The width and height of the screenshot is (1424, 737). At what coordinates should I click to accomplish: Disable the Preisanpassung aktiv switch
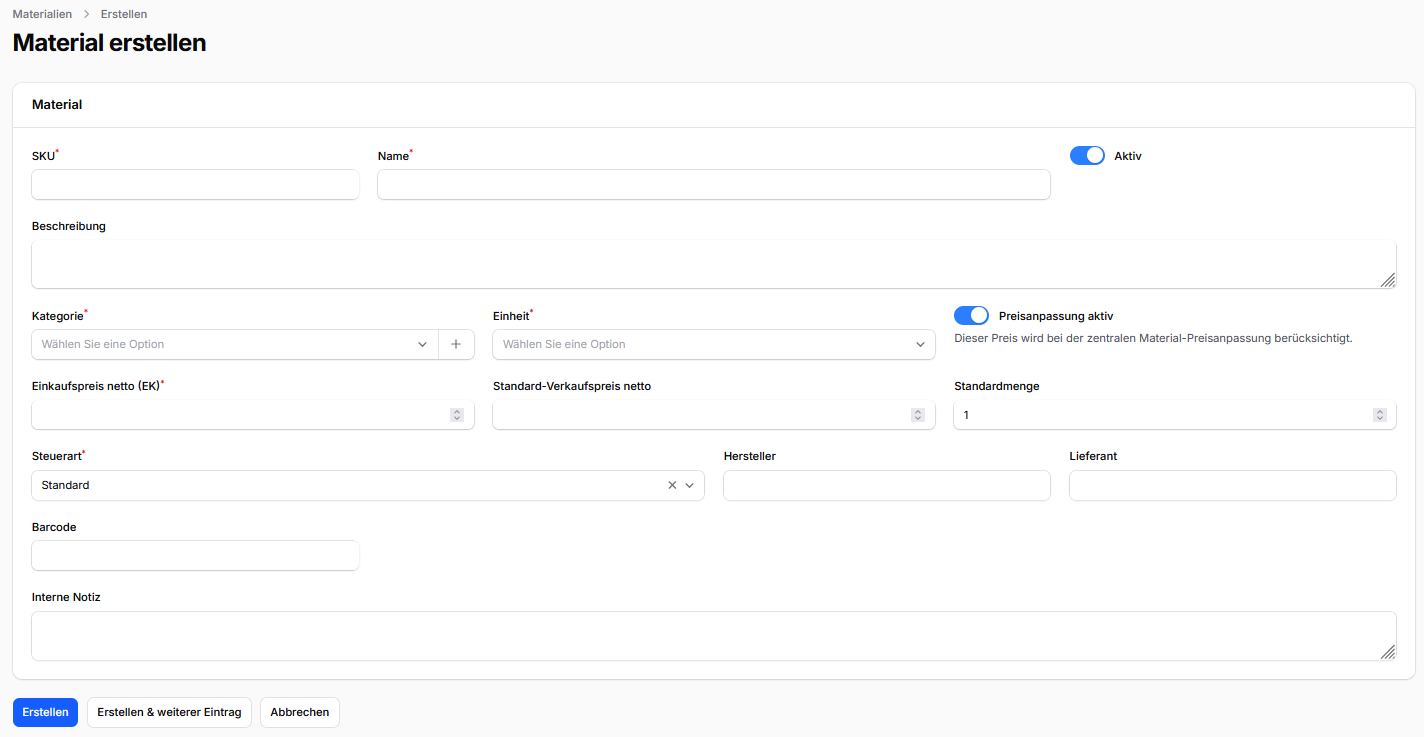(x=971, y=316)
